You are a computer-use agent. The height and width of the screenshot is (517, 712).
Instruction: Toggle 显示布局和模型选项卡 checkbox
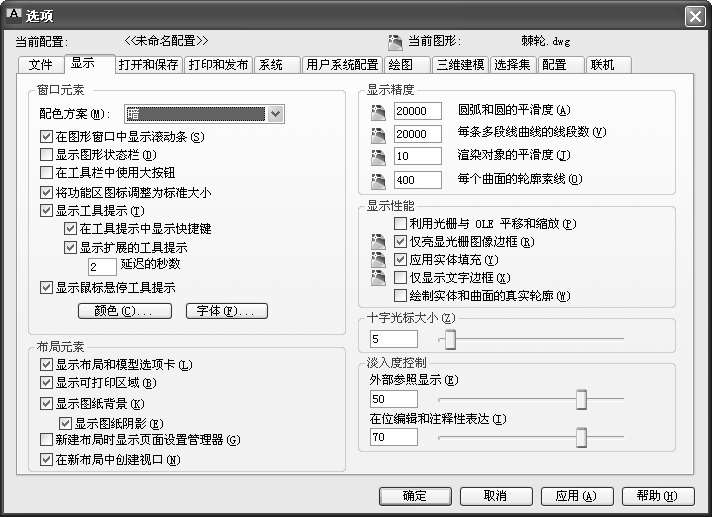(46, 364)
